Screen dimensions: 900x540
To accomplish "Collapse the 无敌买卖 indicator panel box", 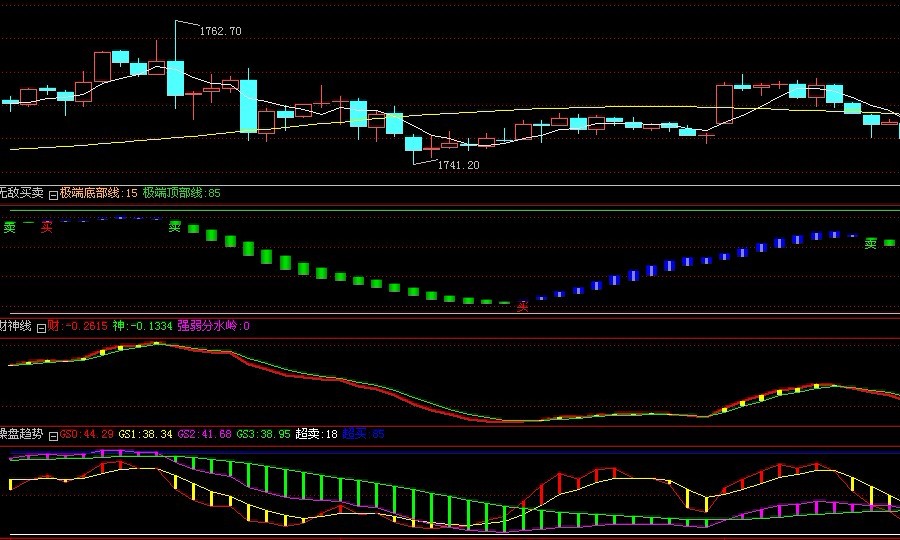I will click(x=53, y=195).
